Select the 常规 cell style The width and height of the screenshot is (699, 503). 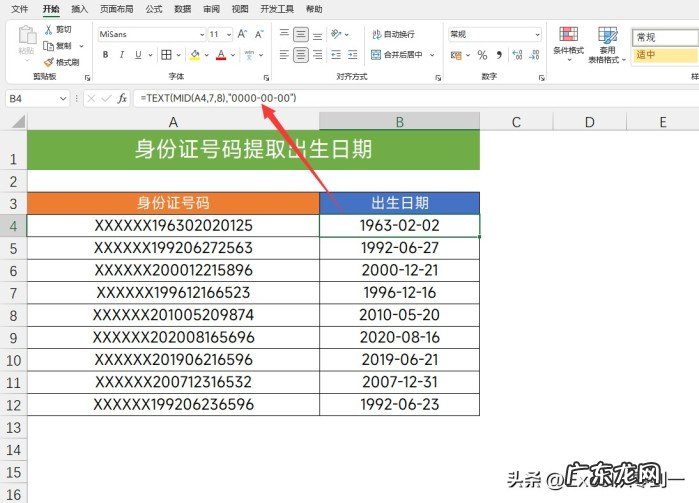[666, 37]
